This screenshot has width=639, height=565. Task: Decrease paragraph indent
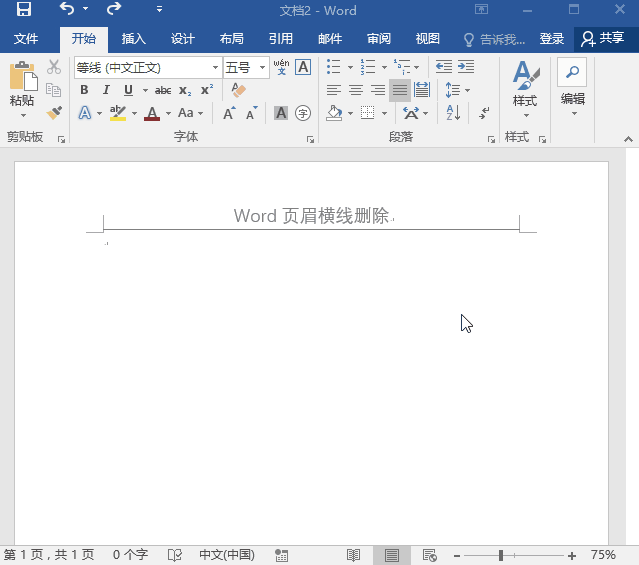(444, 66)
